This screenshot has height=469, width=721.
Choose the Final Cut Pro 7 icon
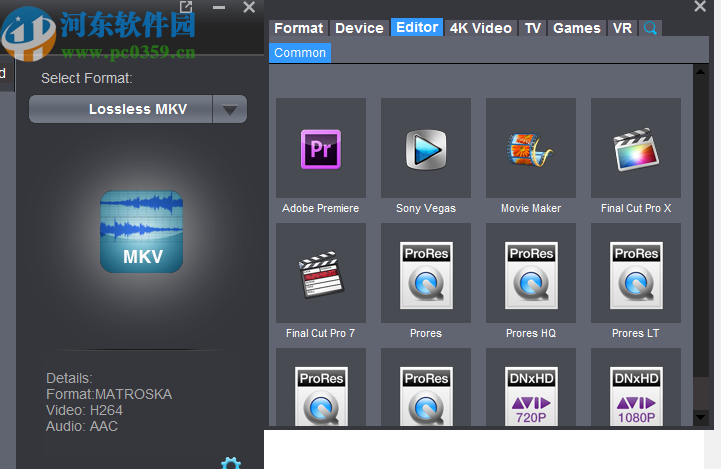[x=320, y=273]
